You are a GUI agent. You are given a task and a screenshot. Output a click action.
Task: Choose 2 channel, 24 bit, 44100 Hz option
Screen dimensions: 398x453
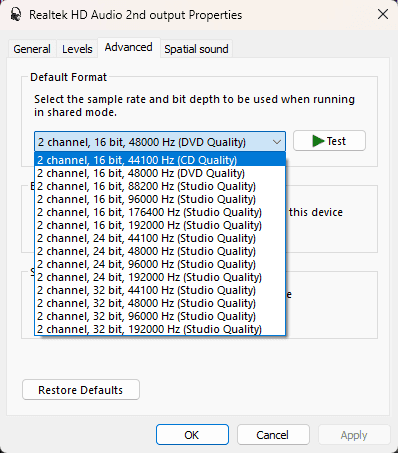pyautogui.click(x=160, y=238)
